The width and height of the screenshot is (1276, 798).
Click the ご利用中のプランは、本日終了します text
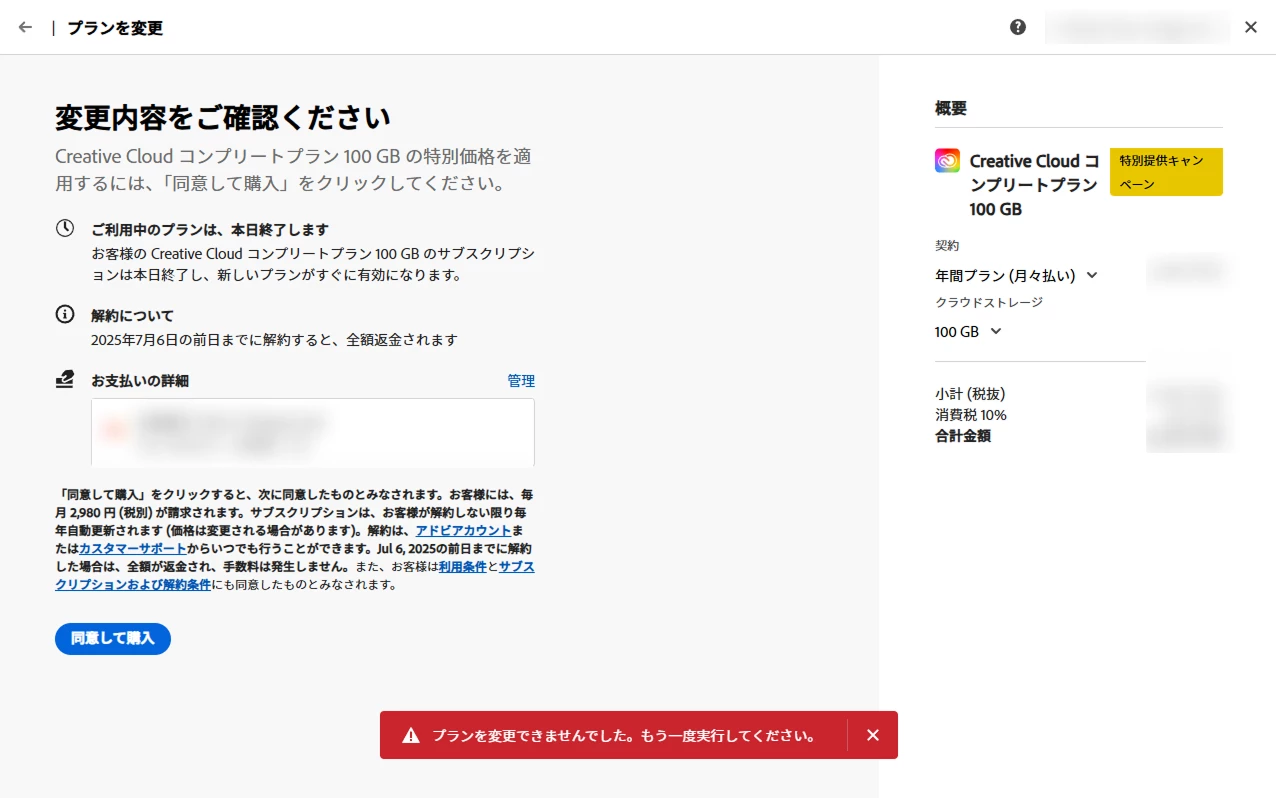pyautogui.click(x=210, y=229)
